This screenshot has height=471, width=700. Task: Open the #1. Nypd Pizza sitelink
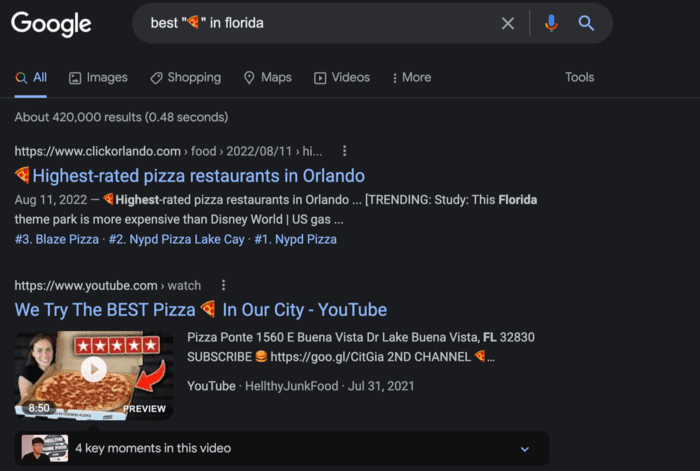tap(296, 239)
